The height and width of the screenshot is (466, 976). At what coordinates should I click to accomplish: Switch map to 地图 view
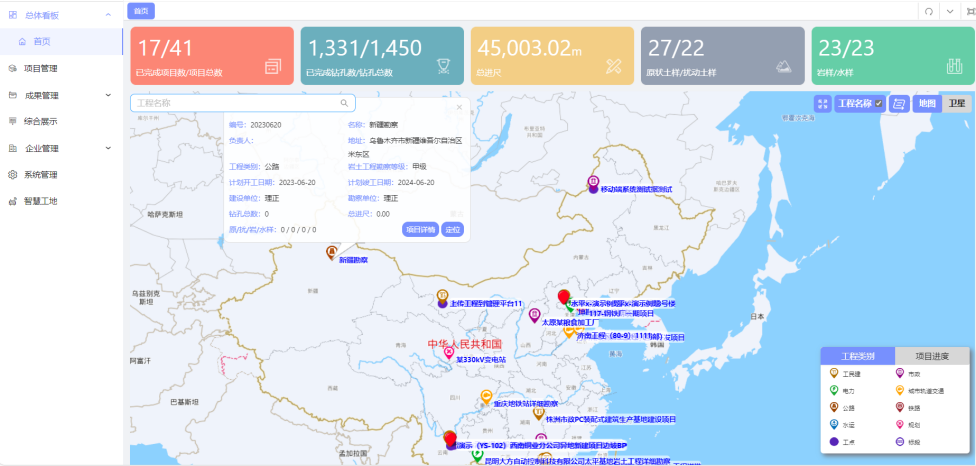pos(927,103)
